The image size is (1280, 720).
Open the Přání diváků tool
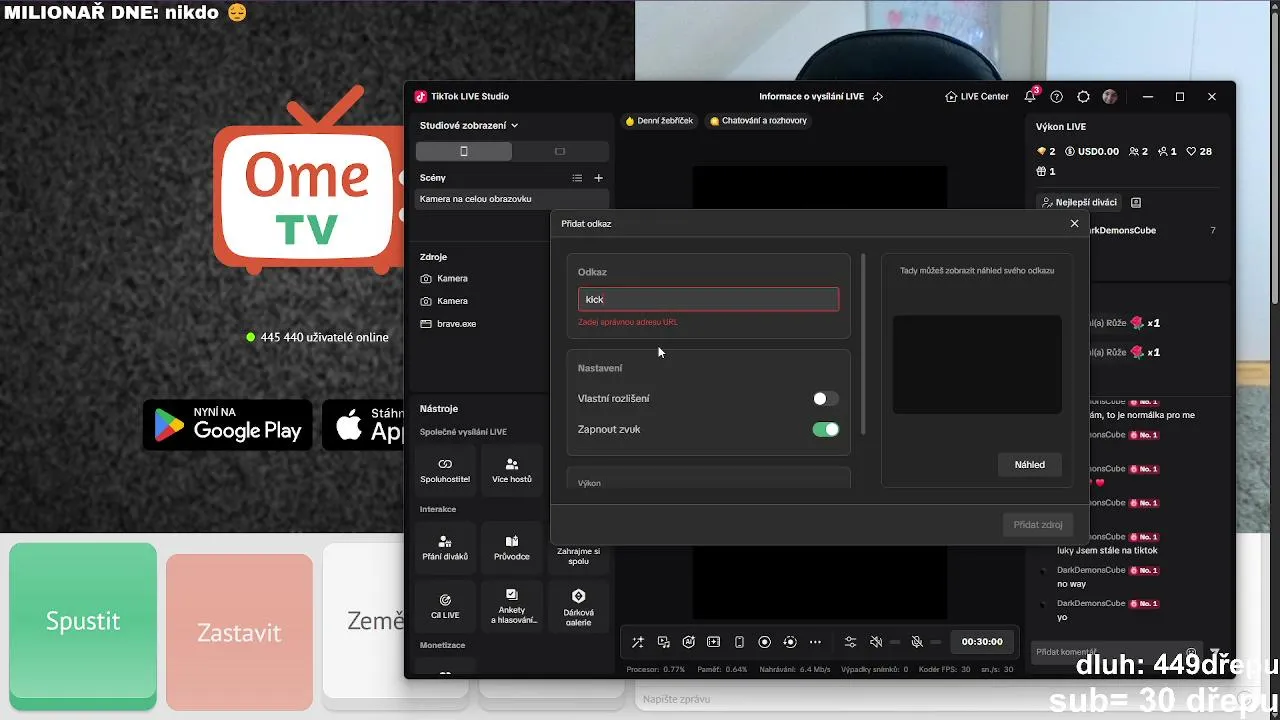[x=445, y=548]
